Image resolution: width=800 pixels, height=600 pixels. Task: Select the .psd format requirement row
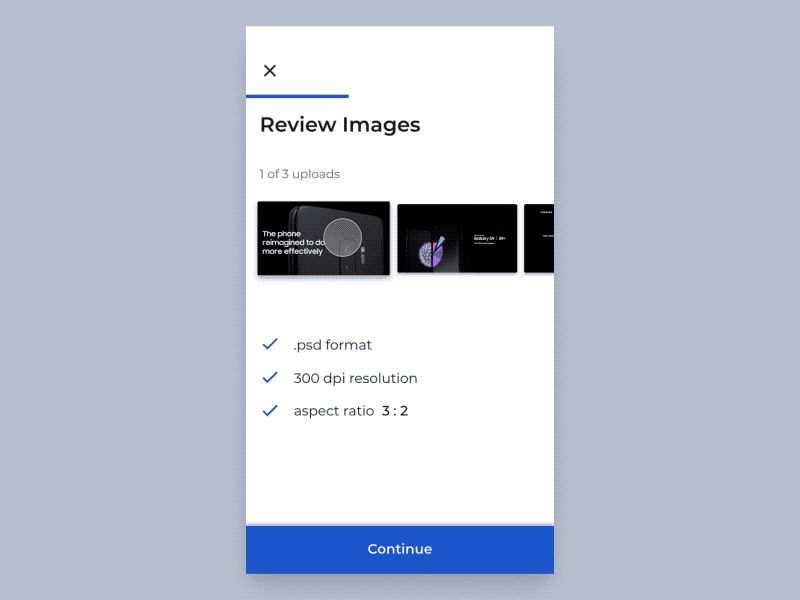(332, 344)
